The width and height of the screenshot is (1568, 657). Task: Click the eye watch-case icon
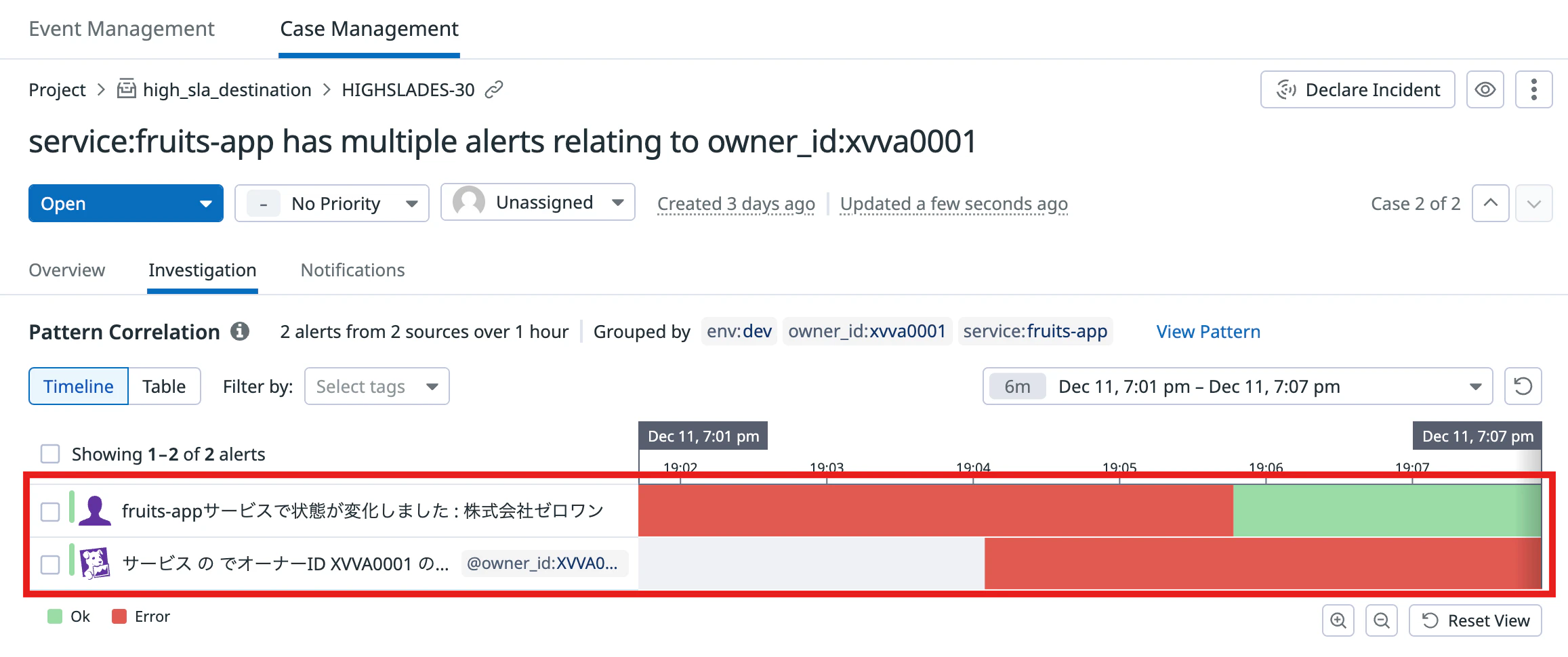[1485, 89]
